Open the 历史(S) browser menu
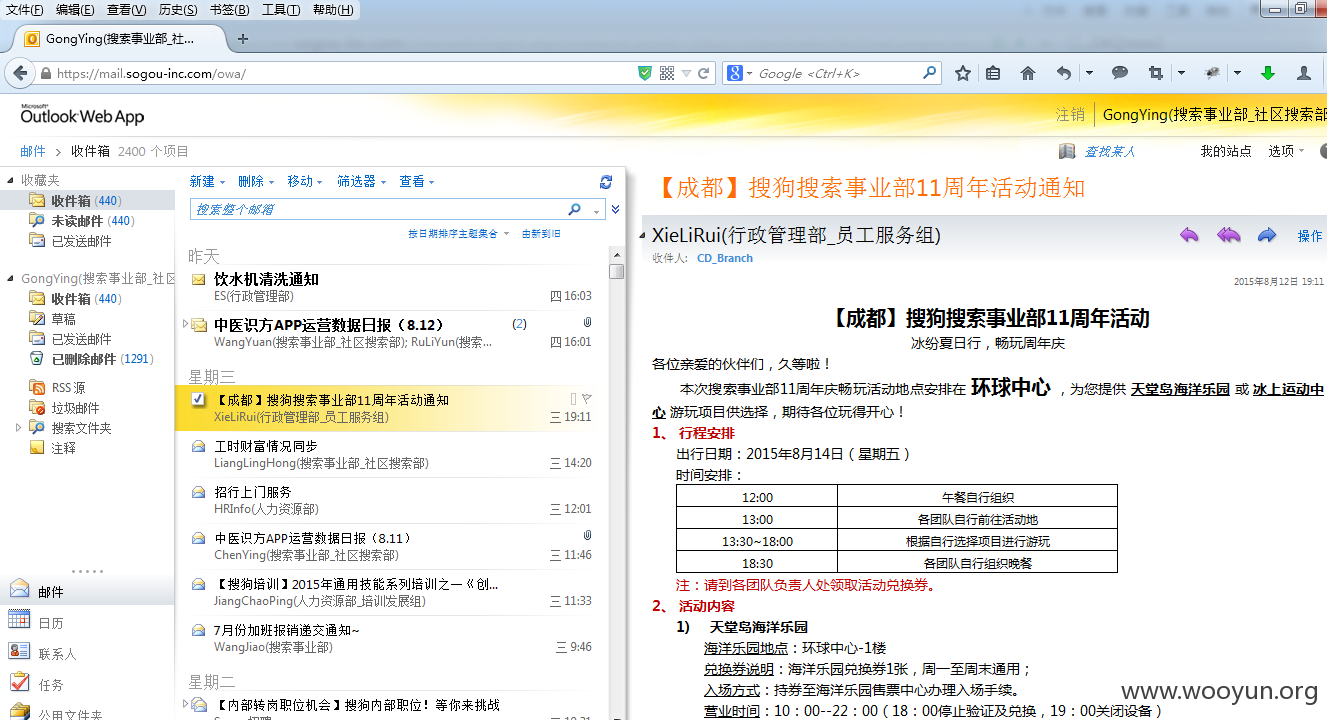This screenshot has width=1327, height=720. pyautogui.click(x=178, y=10)
